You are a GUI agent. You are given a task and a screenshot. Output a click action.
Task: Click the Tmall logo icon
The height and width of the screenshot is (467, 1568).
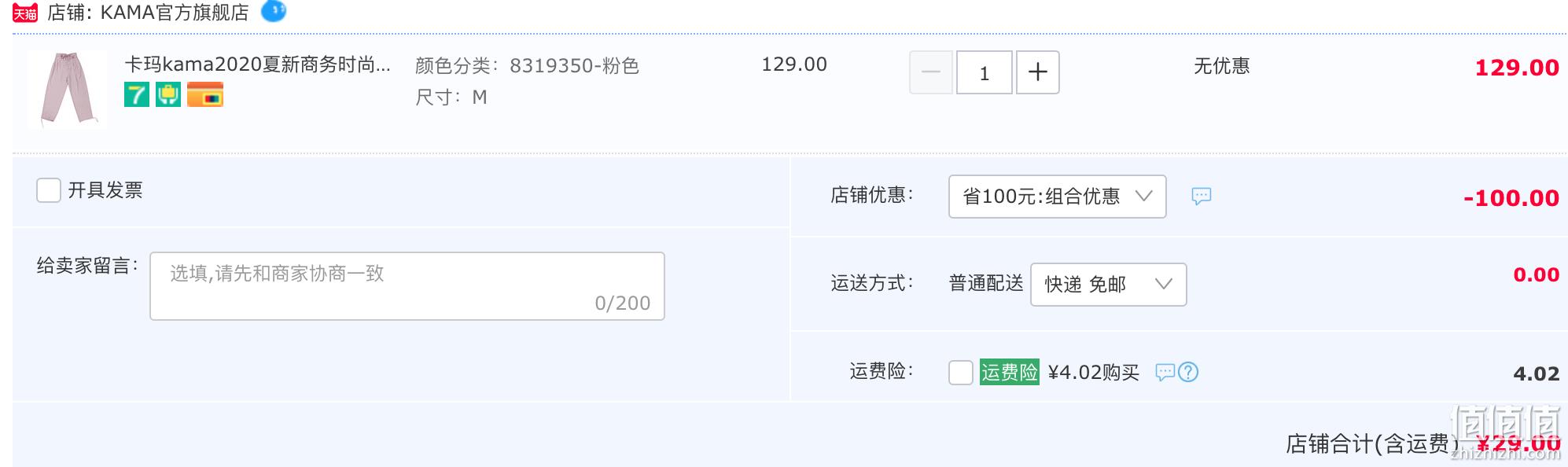click(x=25, y=13)
